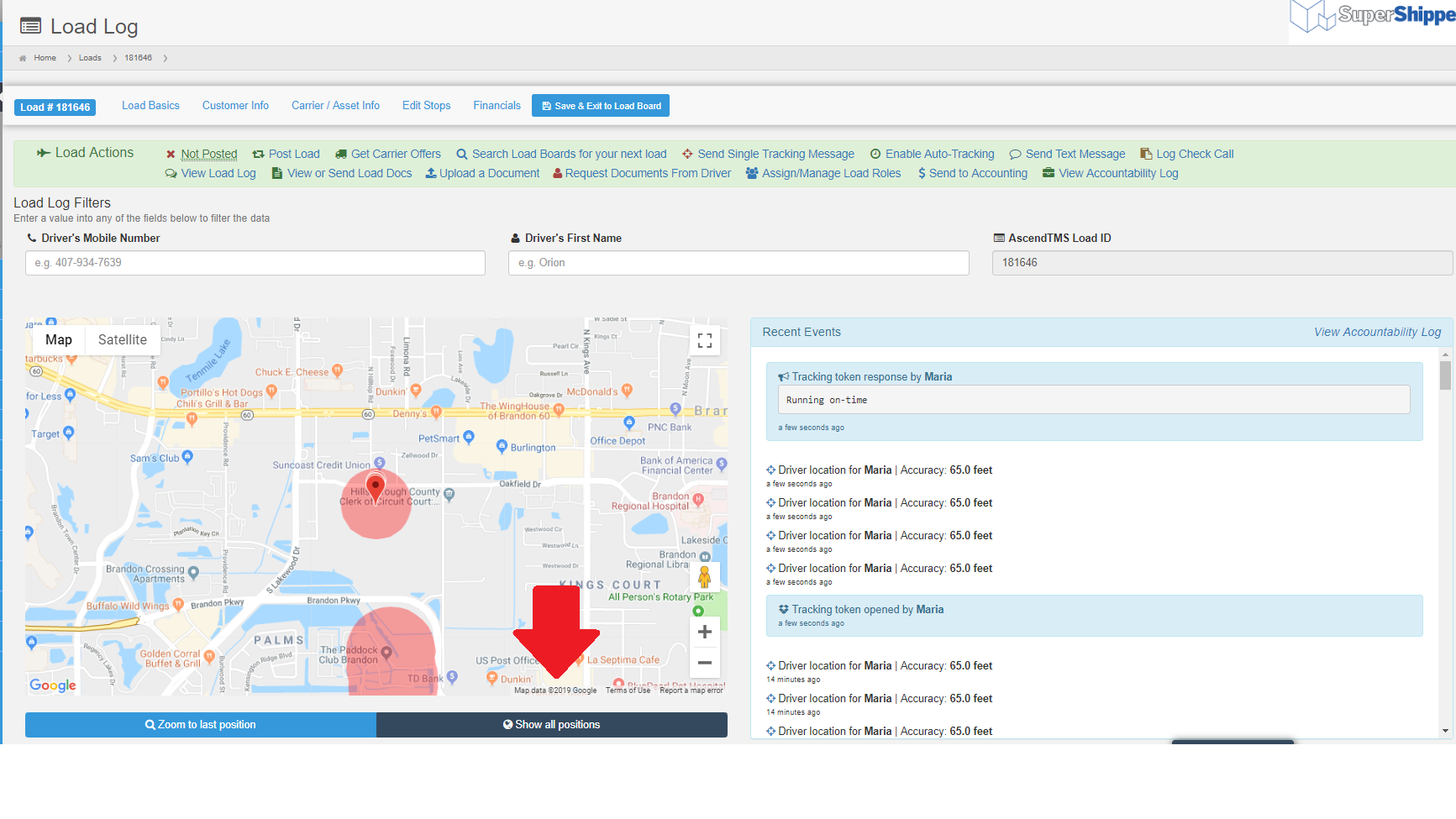Image resolution: width=1456 pixels, height=819 pixels.
Task: Click Report a map error
Action: click(691, 690)
